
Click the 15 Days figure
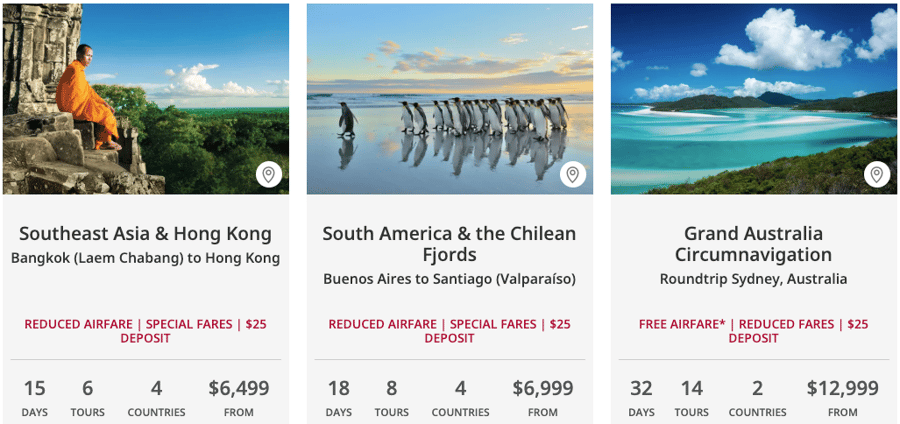coord(34,396)
